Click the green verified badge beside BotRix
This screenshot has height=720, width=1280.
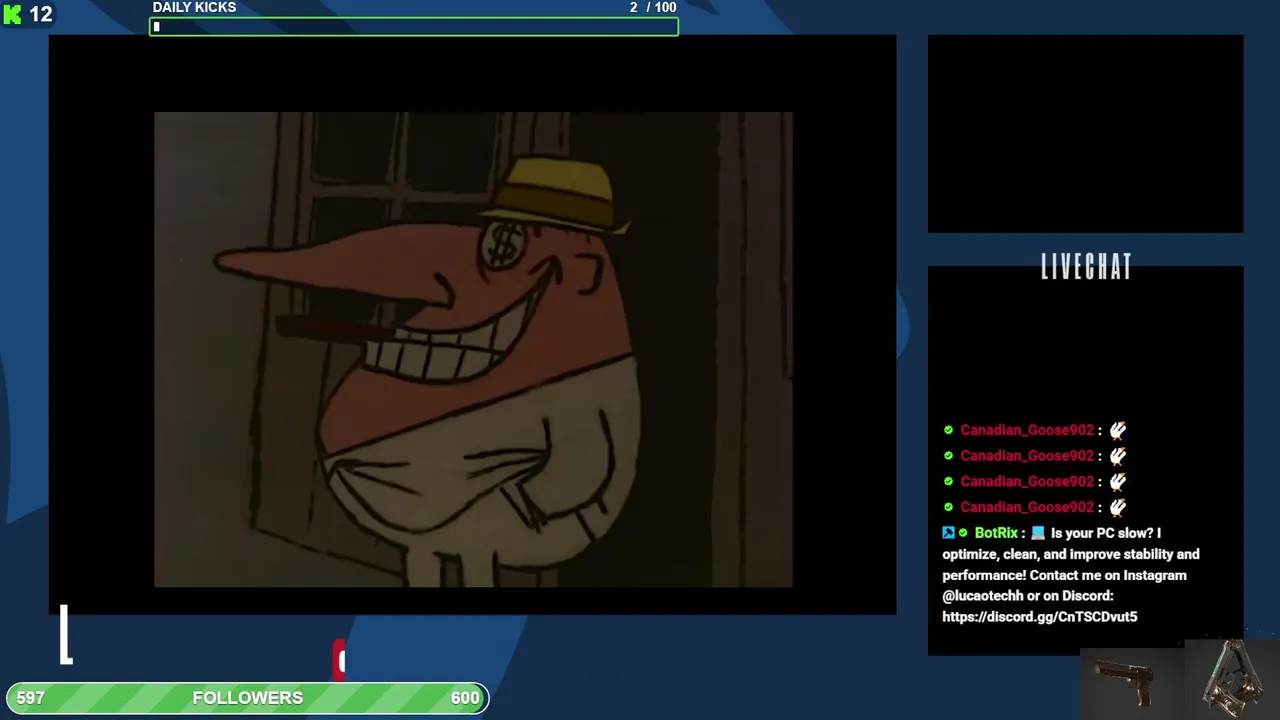pyautogui.click(x=963, y=533)
